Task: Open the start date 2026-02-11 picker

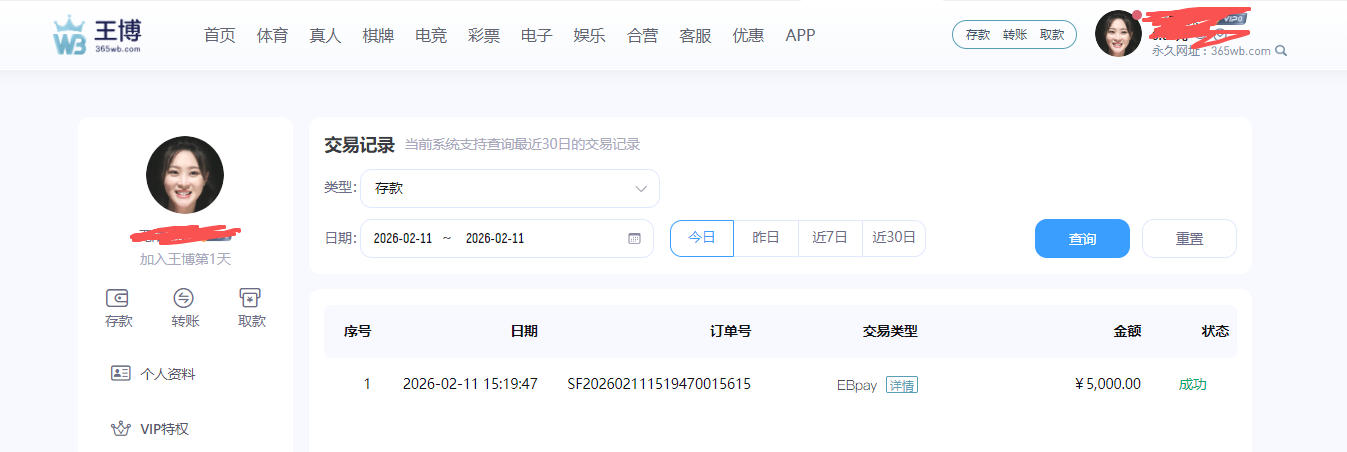Action: pos(403,239)
